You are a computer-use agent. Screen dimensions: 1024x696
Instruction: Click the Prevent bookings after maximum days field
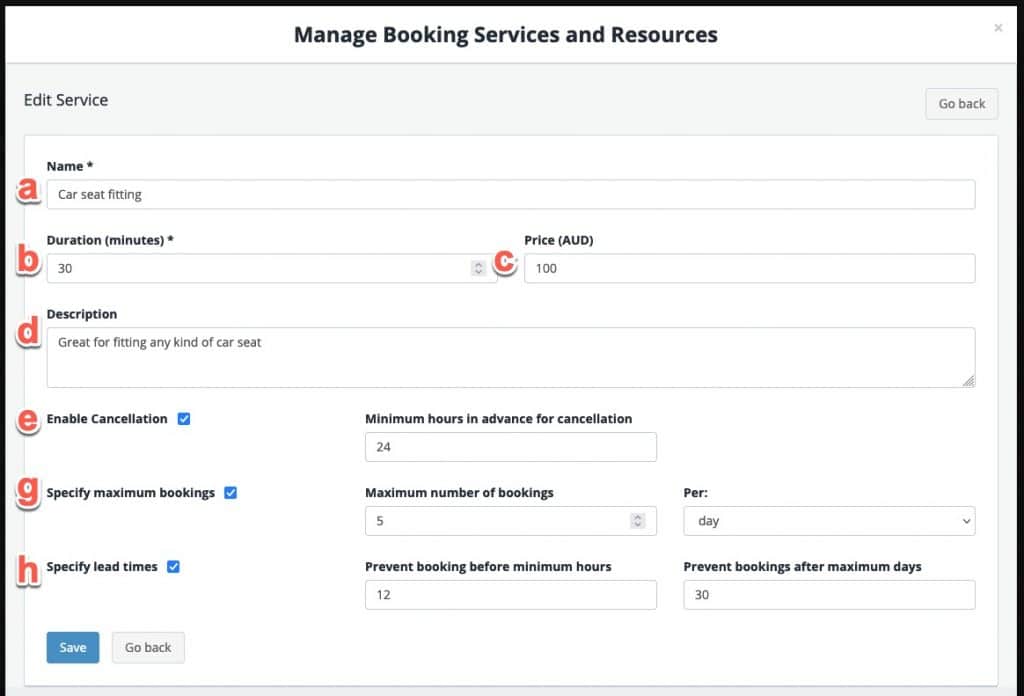[830, 594]
